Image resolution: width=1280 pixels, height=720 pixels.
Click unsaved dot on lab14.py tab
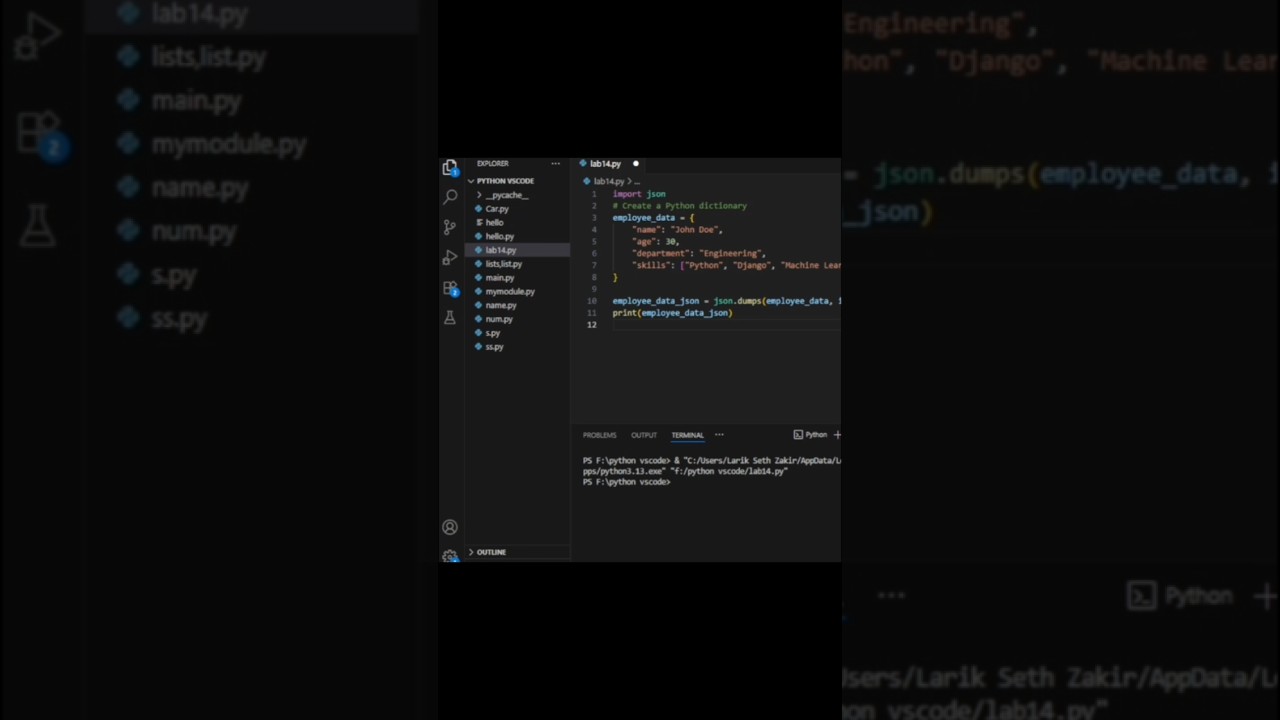coord(635,164)
